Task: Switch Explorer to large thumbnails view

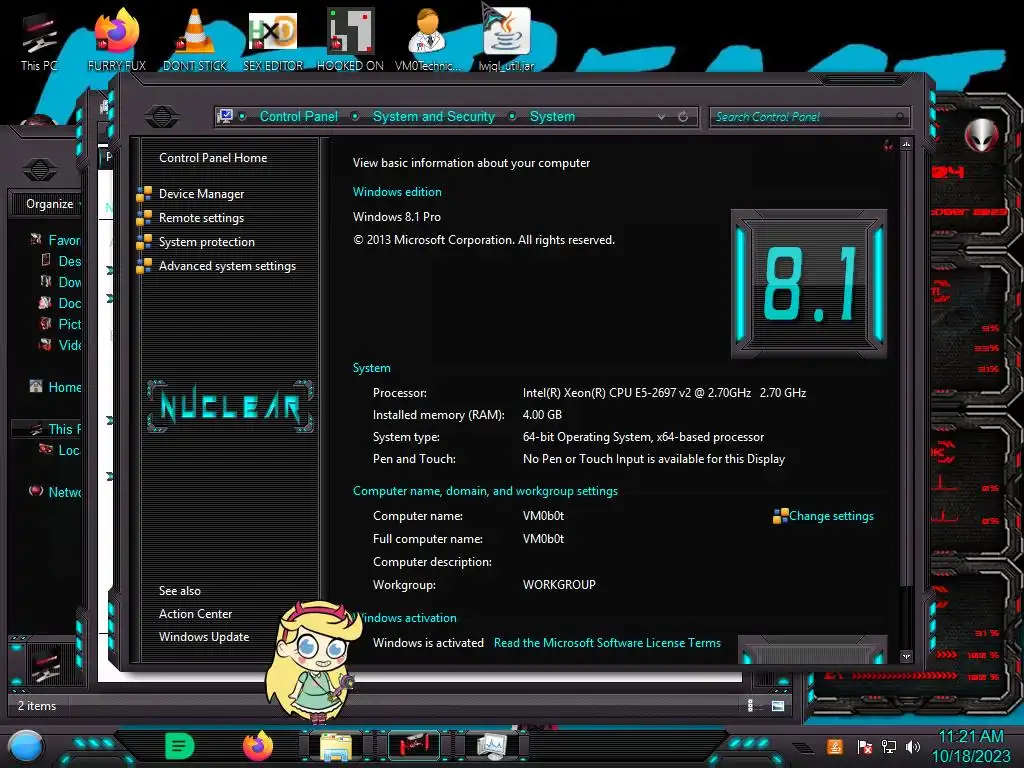Action: coord(778,706)
